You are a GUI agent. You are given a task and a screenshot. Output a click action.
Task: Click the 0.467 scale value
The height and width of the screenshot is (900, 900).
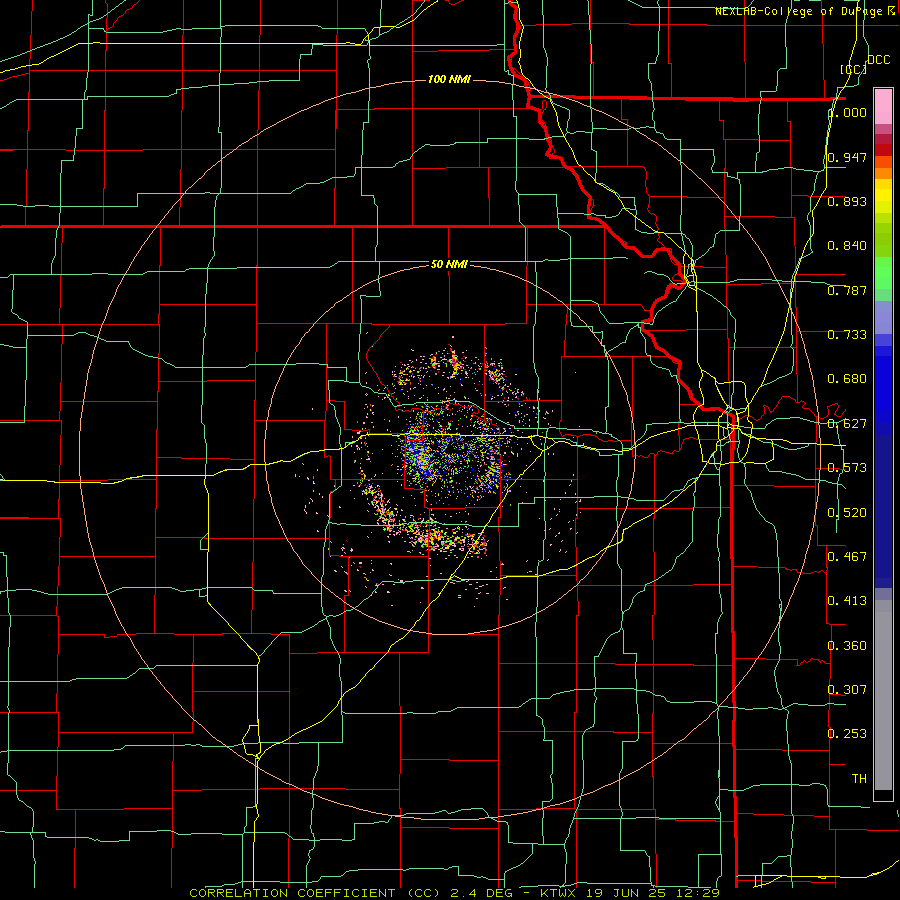pyautogui.click(x=847, y=557)
